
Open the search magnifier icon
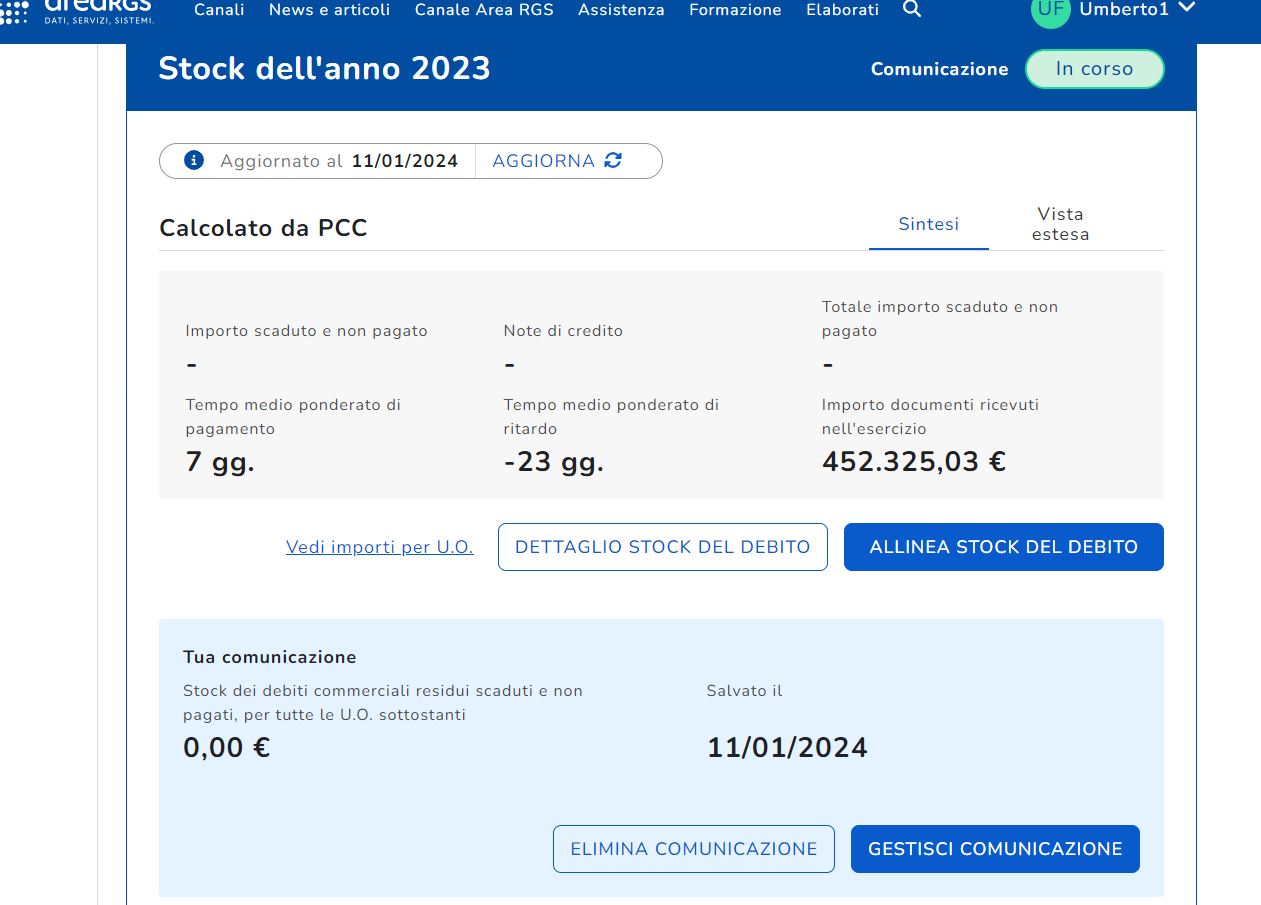(x=911, y=9)
